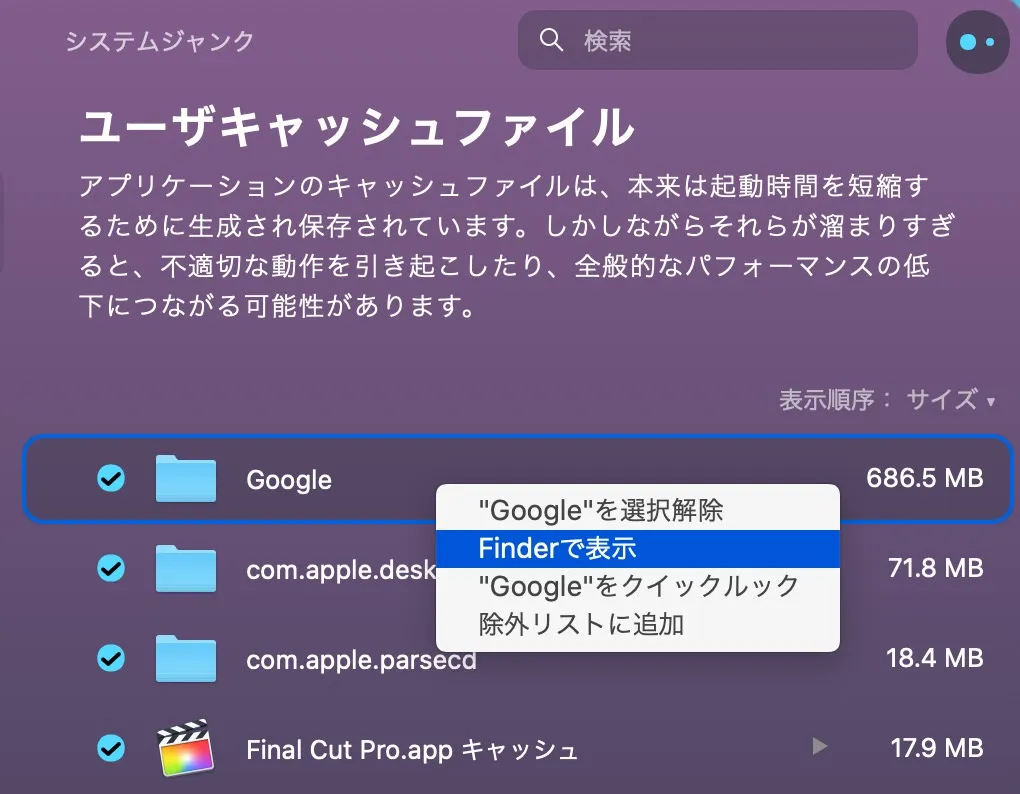1020x794 pixels.
Task: Select the Google row name
Action: pos(289,480)
